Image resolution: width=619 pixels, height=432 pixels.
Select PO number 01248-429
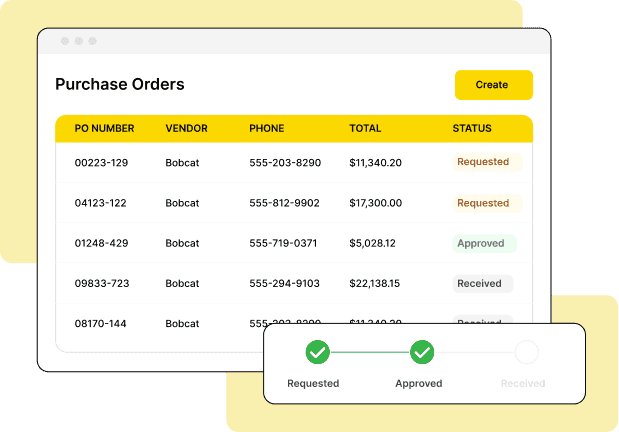tap(101, 243)
